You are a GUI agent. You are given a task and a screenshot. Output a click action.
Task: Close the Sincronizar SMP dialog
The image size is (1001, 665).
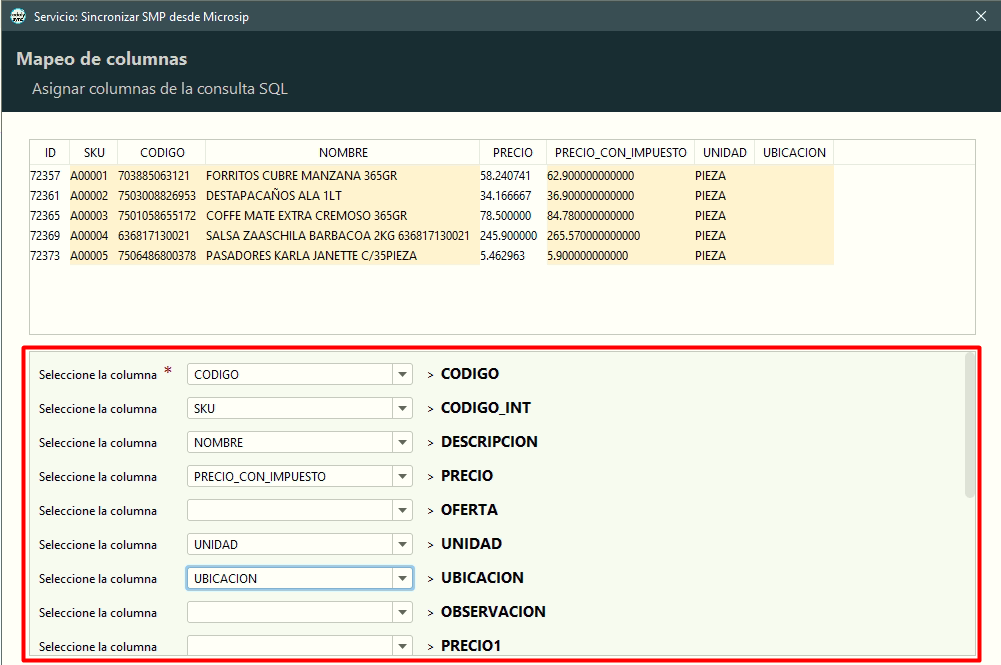(x=981, y=16)
